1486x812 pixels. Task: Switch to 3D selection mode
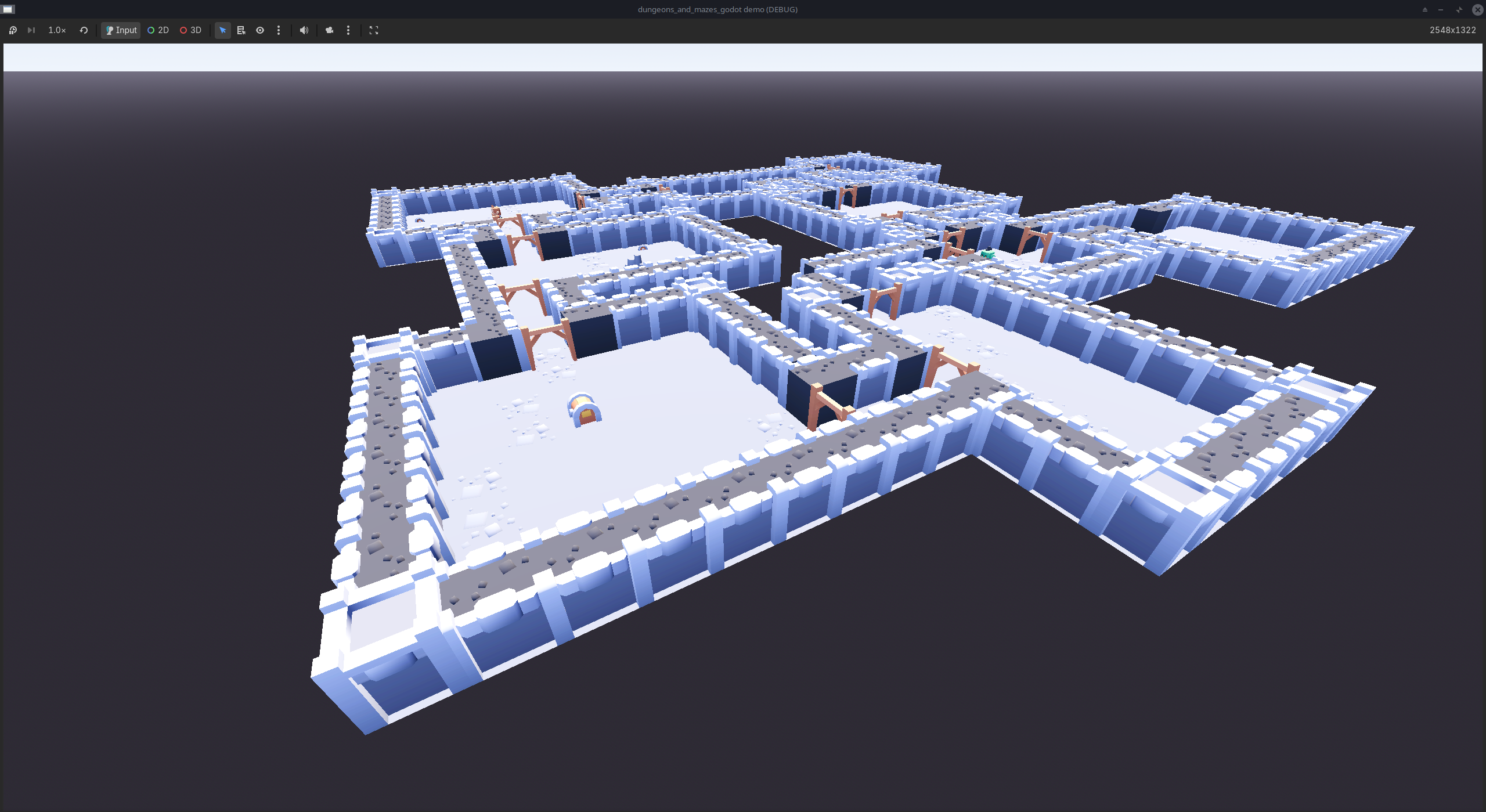coord(190,30)
